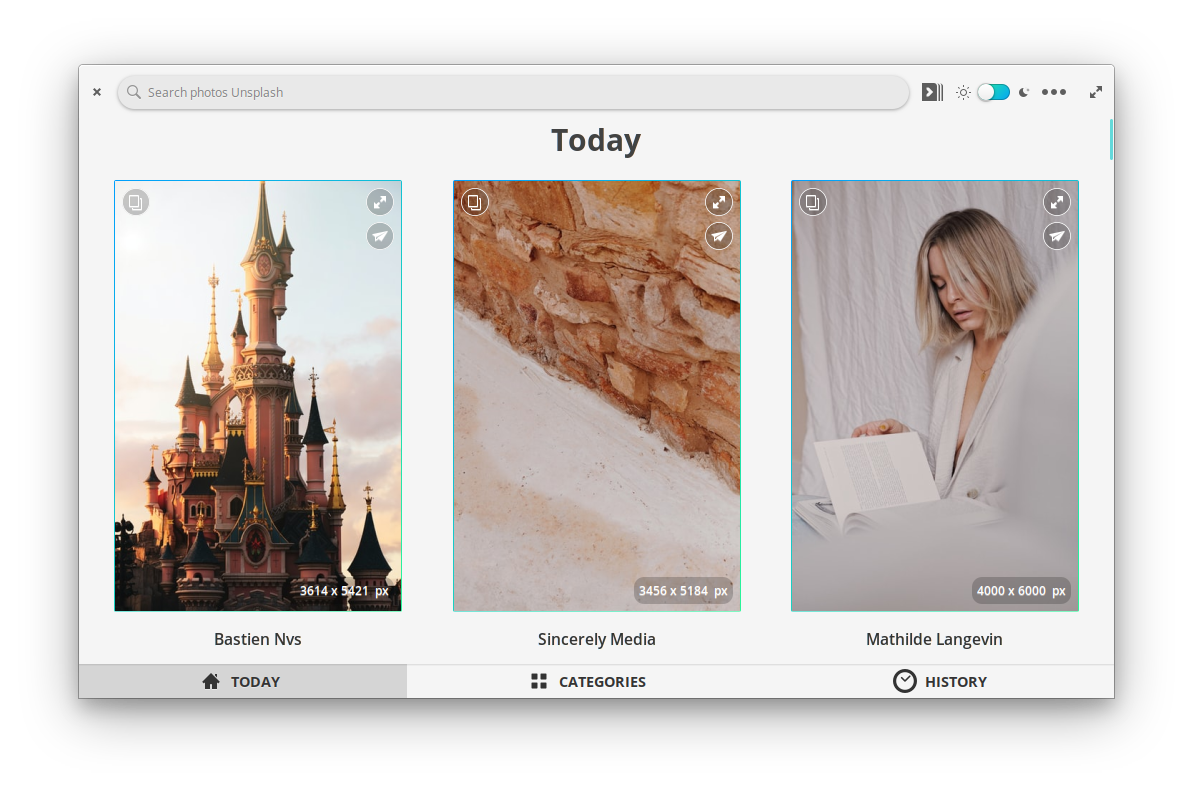The image size is (1193, 791).
Task: Click the moon dark-mode icon
Action: pyautogui.click(x=1024, y=92)
